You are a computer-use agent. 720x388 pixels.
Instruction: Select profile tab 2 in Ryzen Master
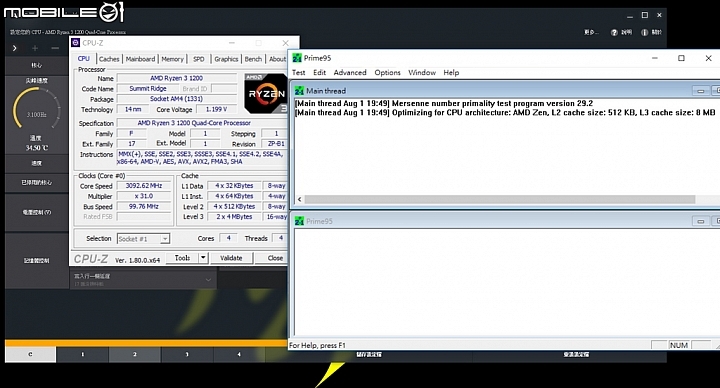point(135,354)
